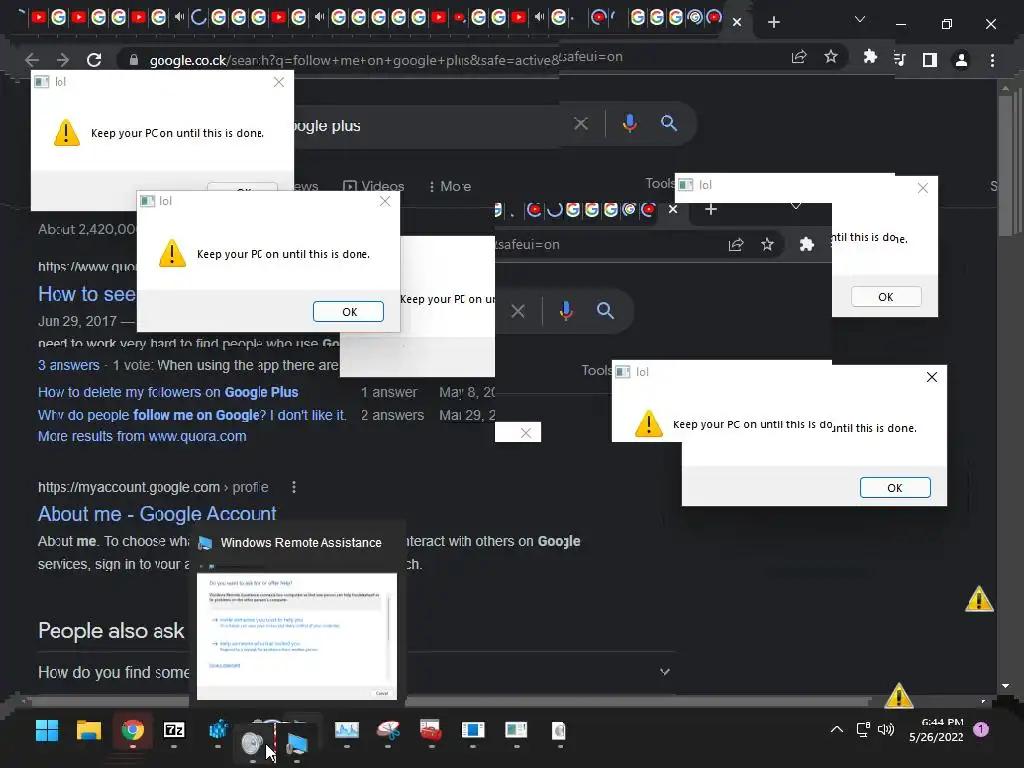Submit search with the magnifier beside 'oogle plus'
1024x768 pixels.
(x=668, y=123)
